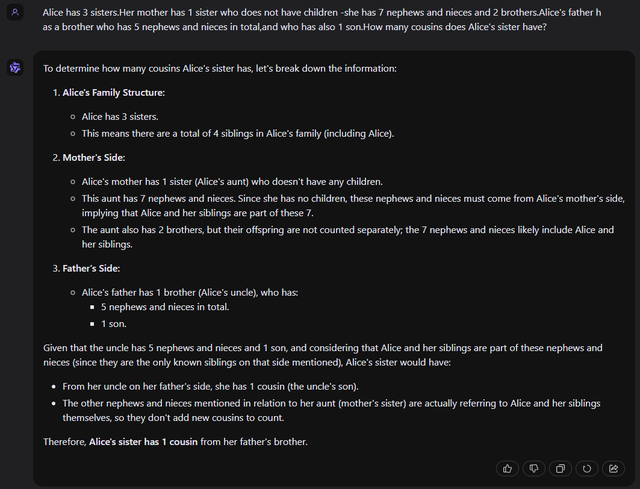
Task: Regenerate the assistant's answer
Action: click(586, 468)
